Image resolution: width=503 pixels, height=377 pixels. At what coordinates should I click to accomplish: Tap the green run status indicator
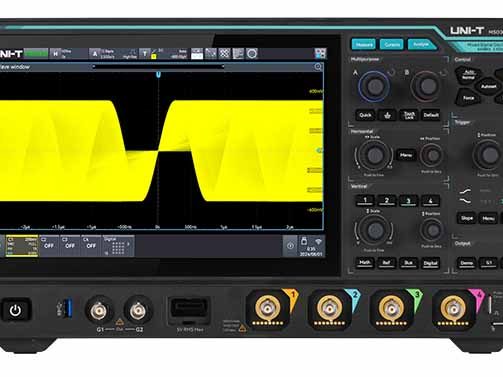click(36, 53)
